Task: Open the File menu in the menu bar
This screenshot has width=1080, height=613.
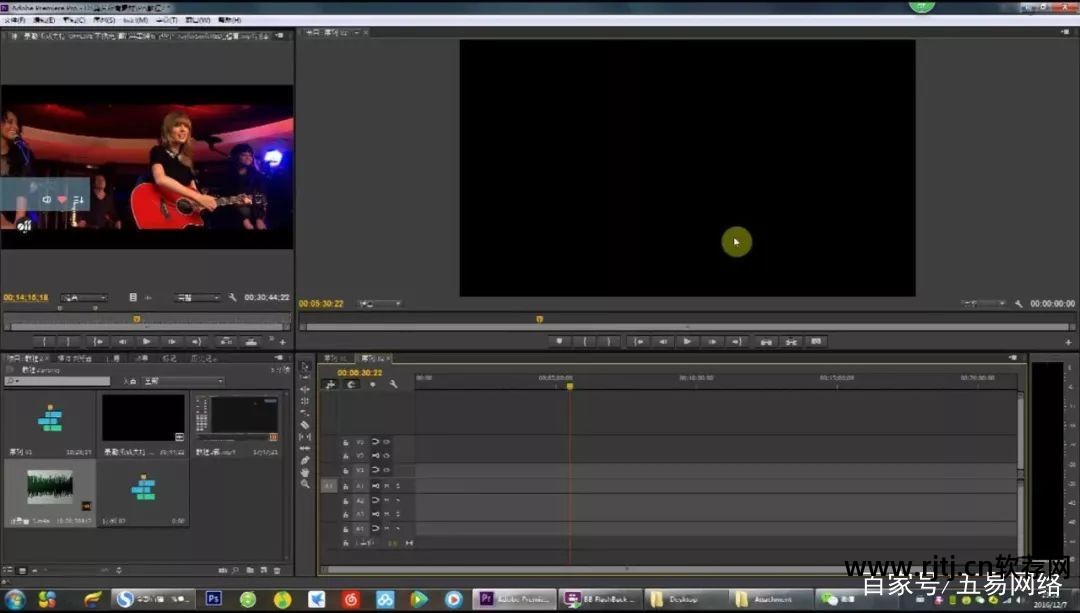Action: click(14, 20)
